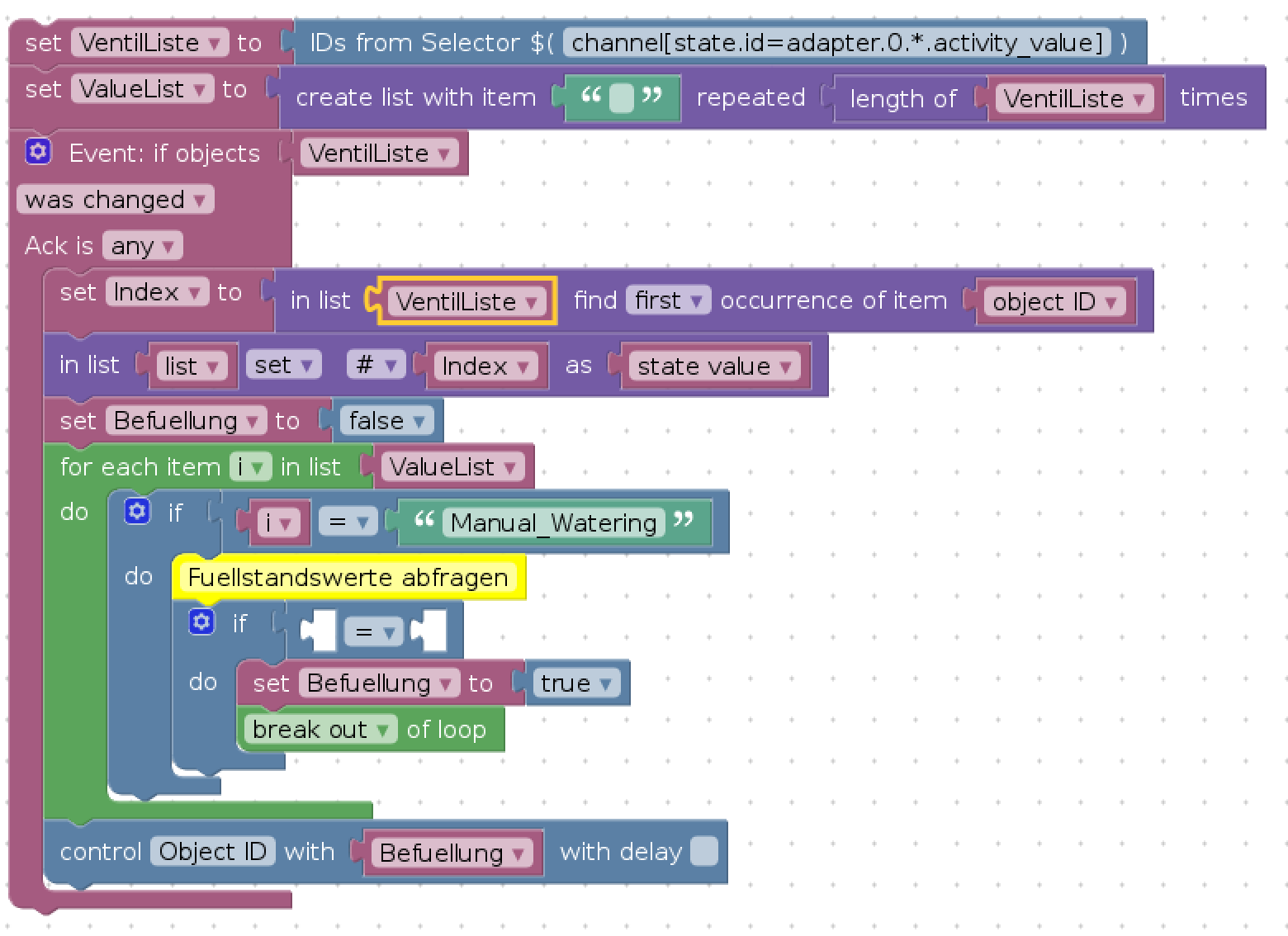
Task: Open ValueList dropdown in for each block
Action: [x=452, y=467]
